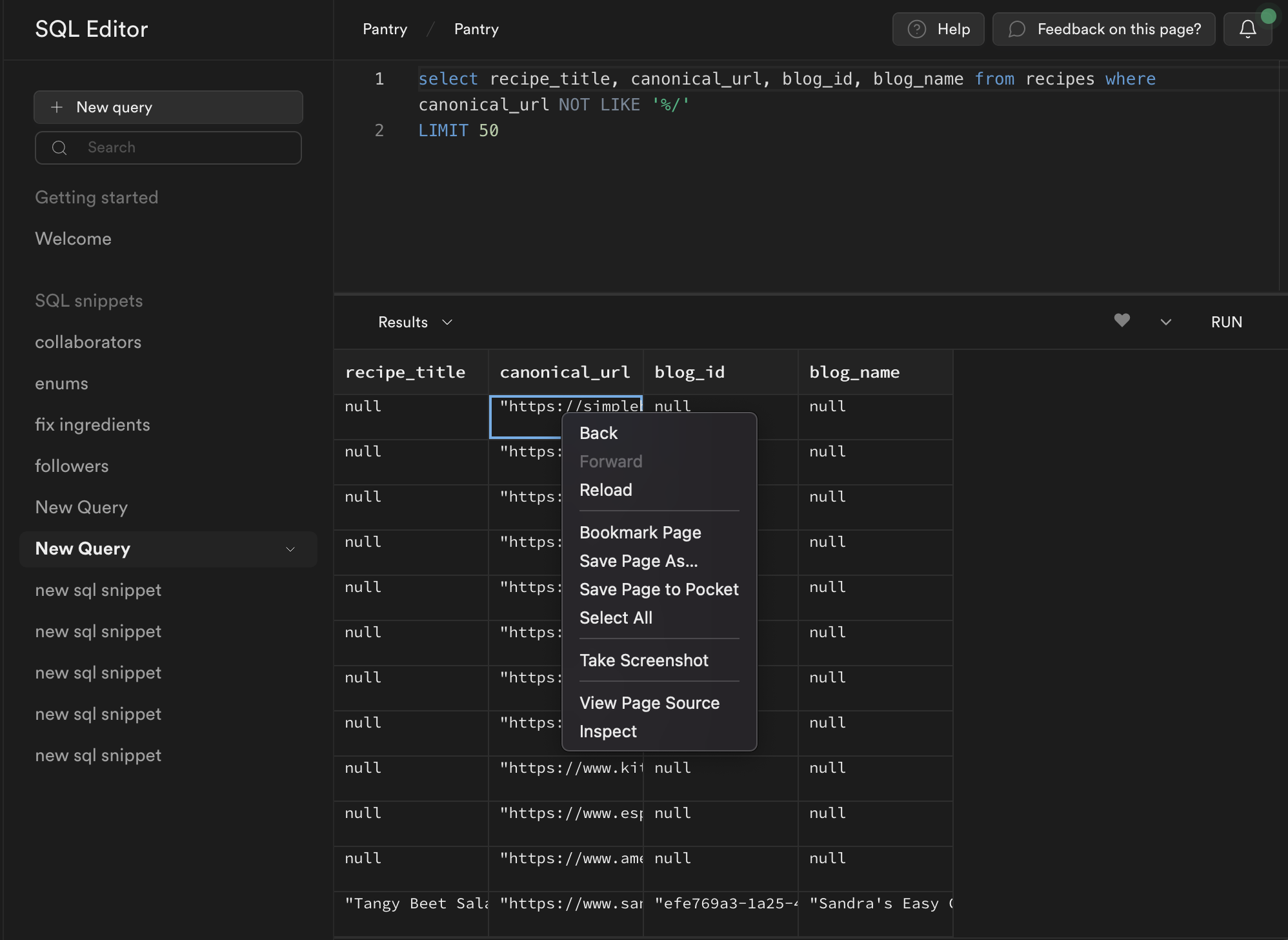Expand the Results view dropdown
1288x940 pixels.
click(x=447, y=322)
